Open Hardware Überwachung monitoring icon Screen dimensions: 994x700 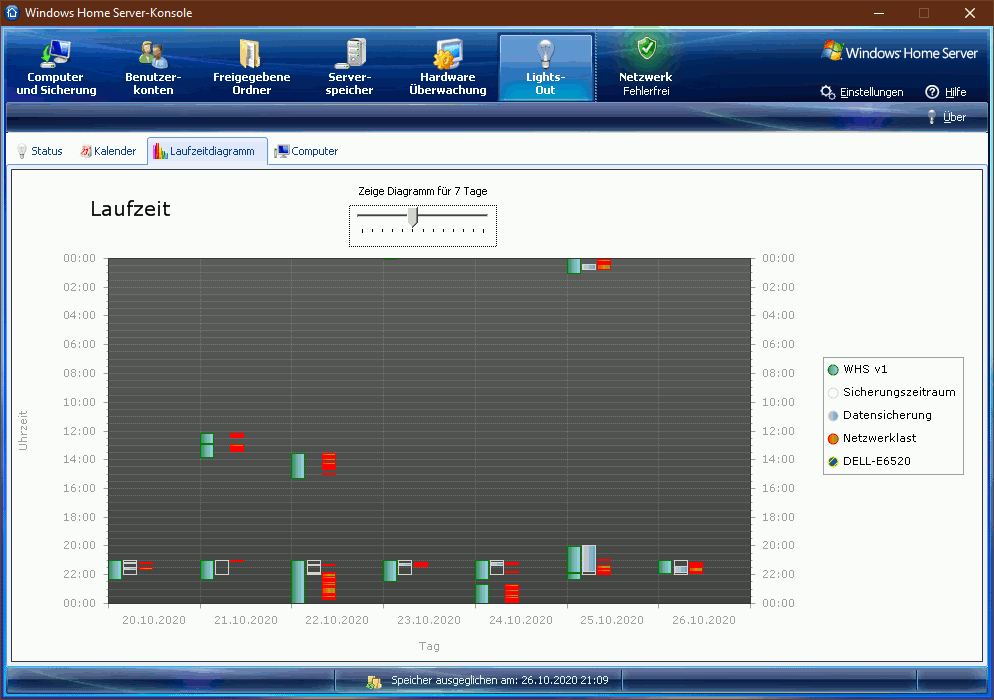point(447,53)
